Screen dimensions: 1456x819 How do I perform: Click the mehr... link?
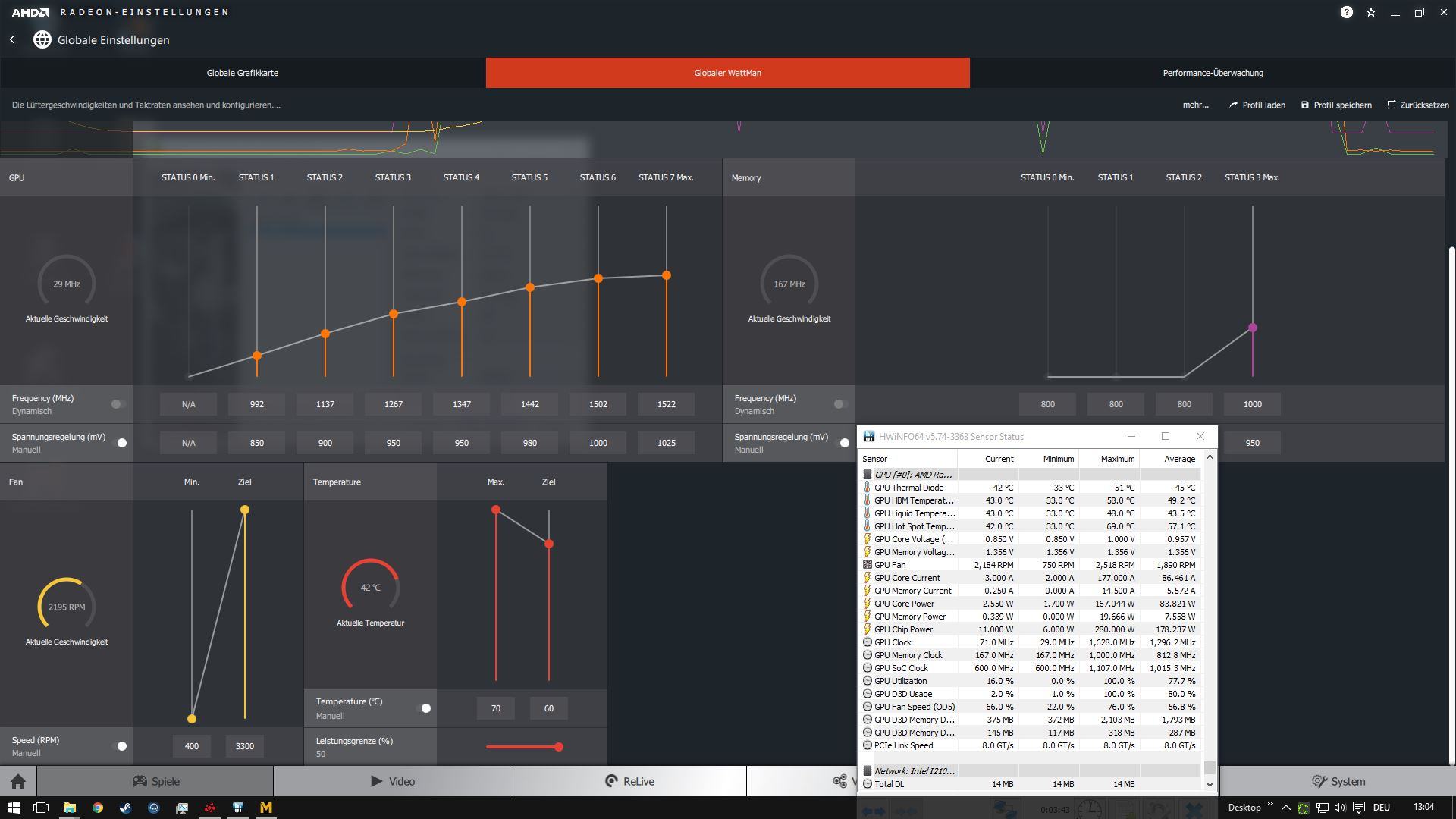point(1195,105)
